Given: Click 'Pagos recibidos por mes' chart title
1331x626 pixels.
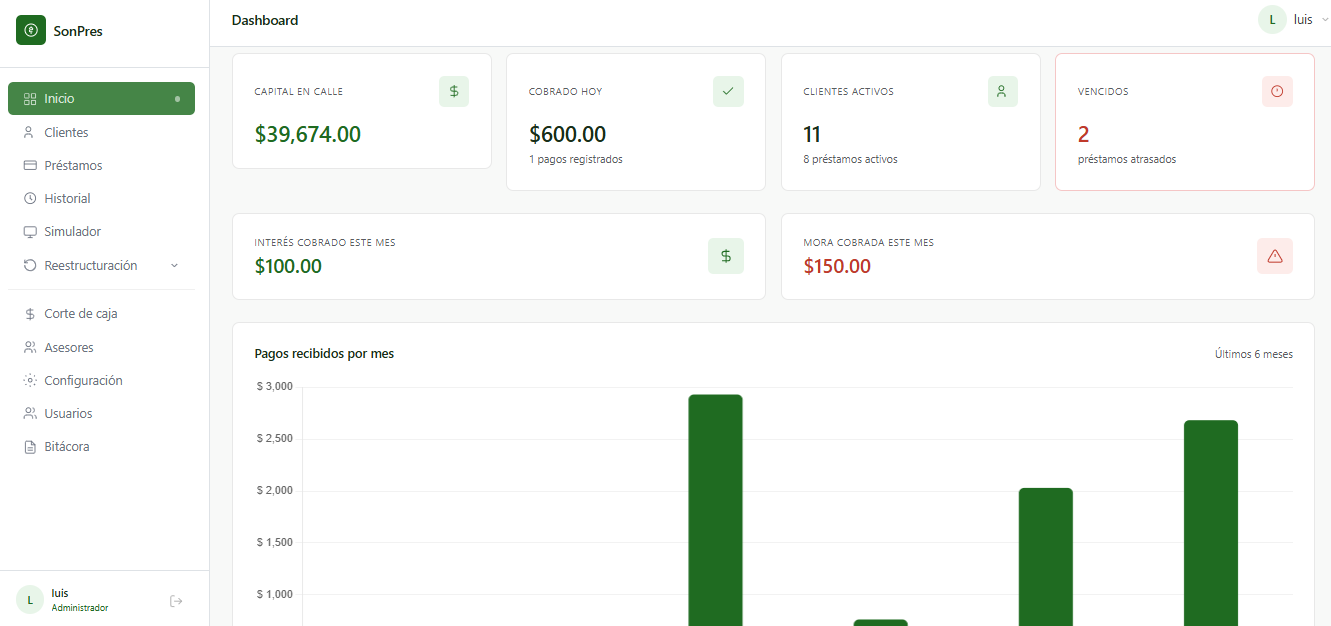Looking at the screenshot, I should pos(325,354).
